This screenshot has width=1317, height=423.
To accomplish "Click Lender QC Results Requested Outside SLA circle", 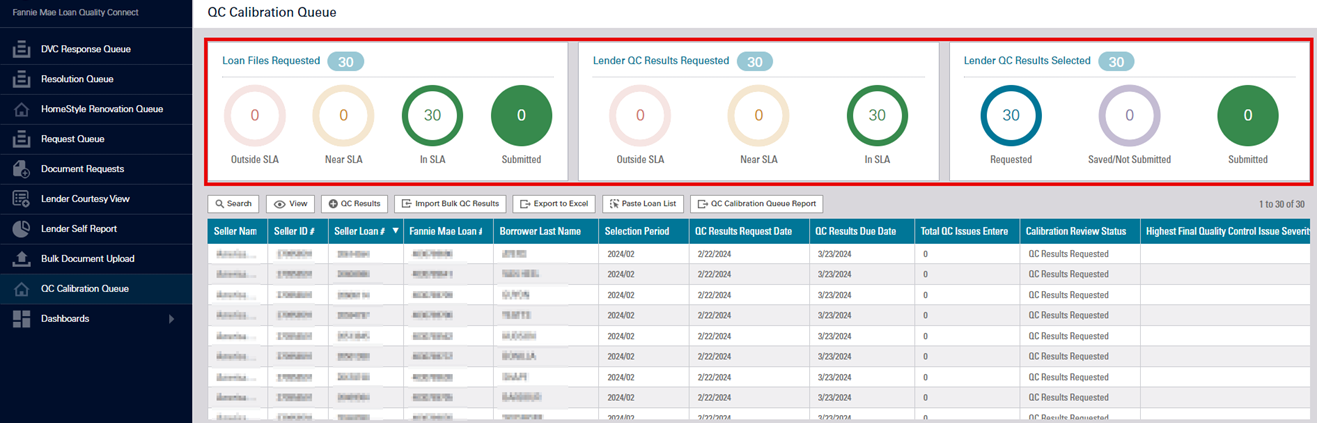I will coord(640,116).
